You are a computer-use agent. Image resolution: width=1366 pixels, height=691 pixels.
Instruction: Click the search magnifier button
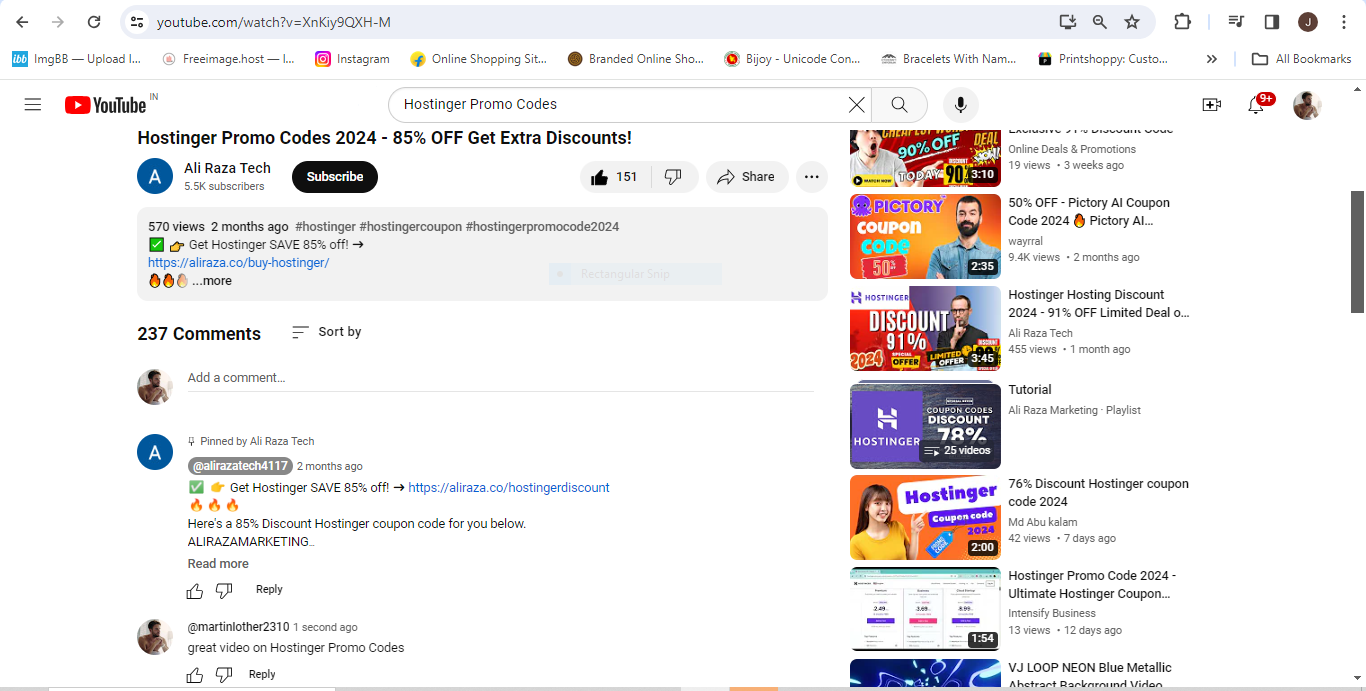[x=899, y=104]
